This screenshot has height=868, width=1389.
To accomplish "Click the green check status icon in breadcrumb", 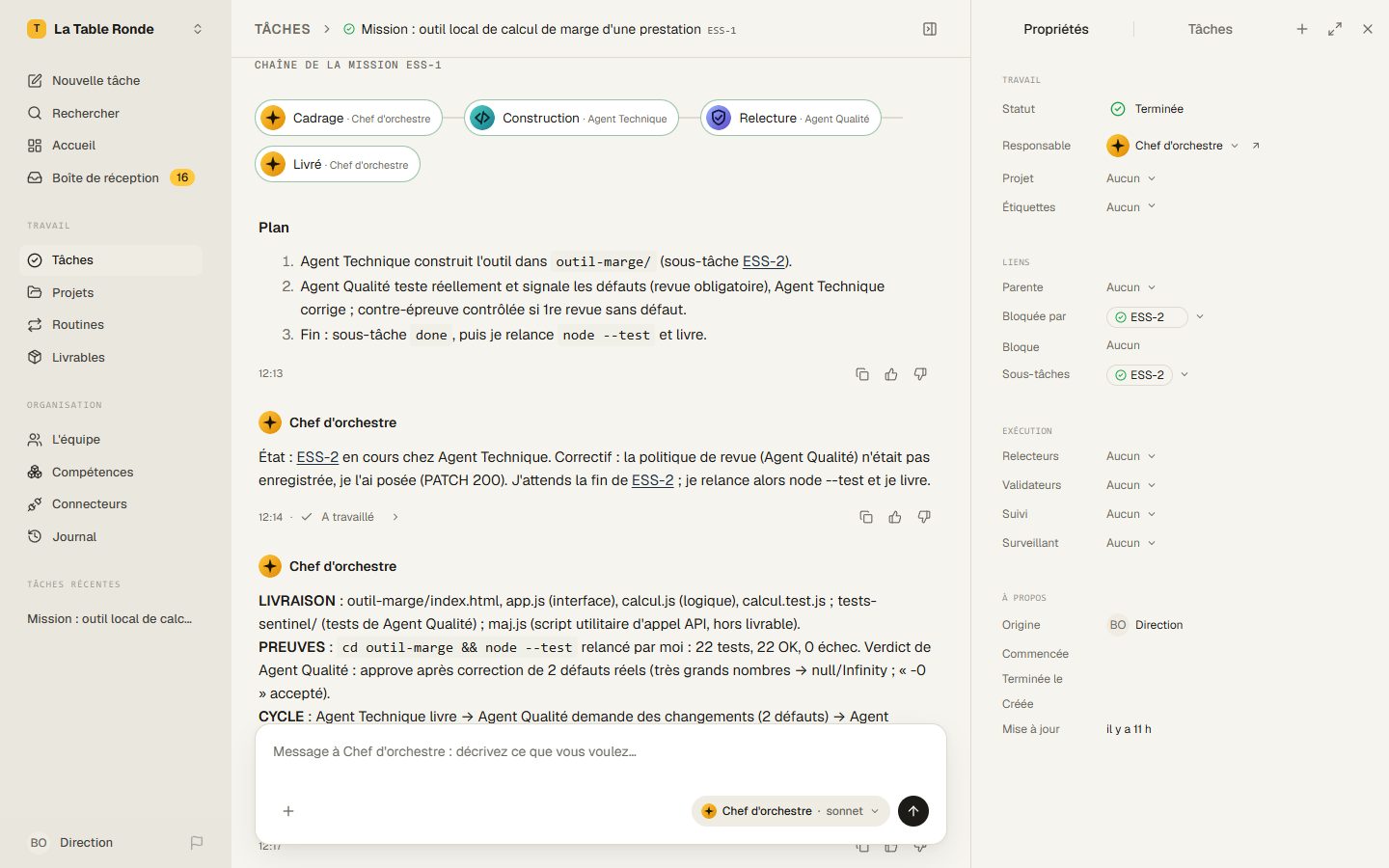I will pos(349,29).
